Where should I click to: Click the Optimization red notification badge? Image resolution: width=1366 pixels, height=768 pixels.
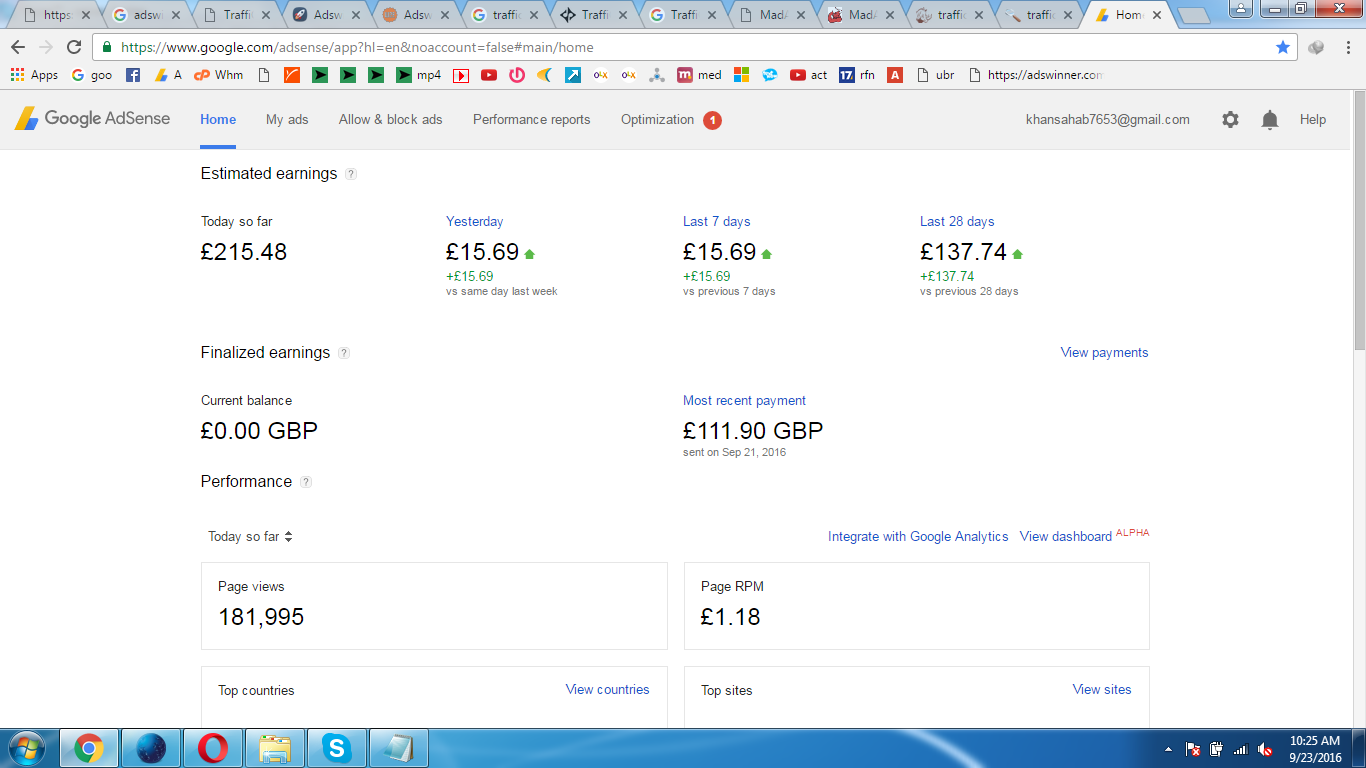click(x=712, y=120)
